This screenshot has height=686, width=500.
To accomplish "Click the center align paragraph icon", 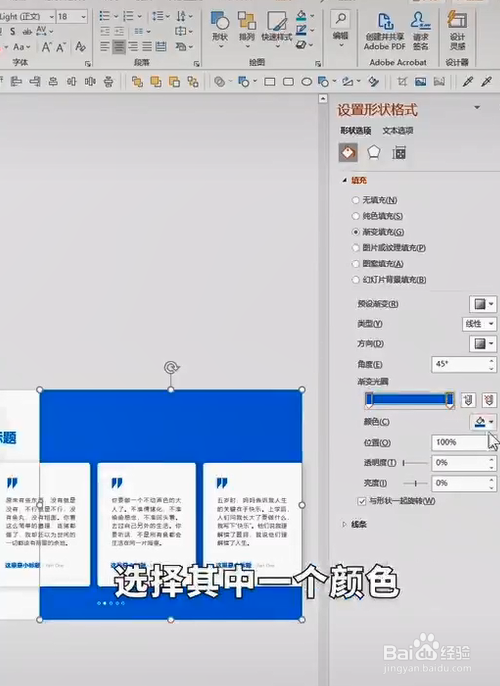I will click(119, 46).
